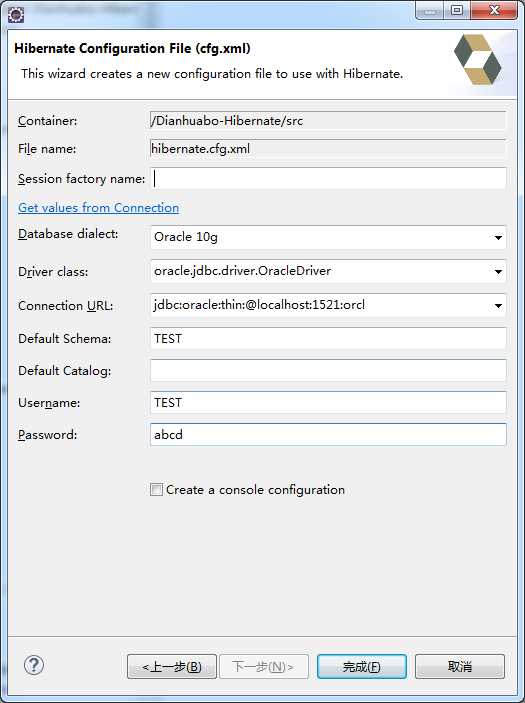Viewport: 525px width, 703px height.
Task: Maximize the wizard window
Action: coord(456,11)
